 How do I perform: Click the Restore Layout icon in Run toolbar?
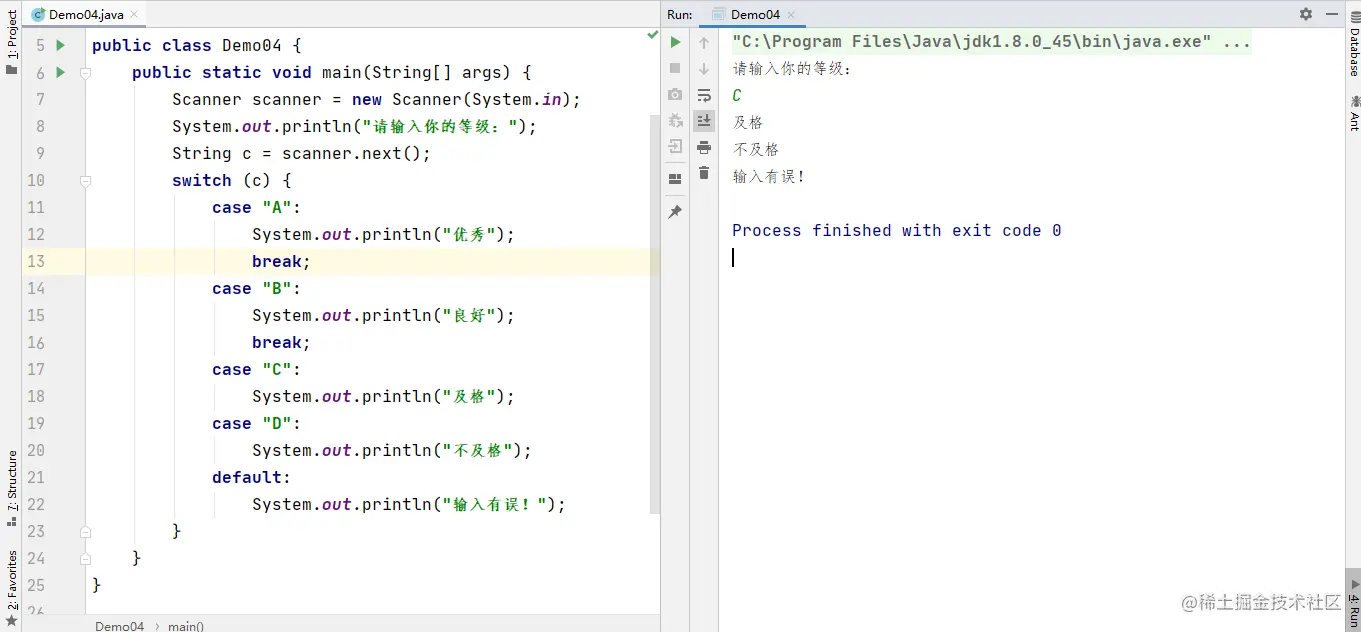pyautogui.click(x=675, y=179)
